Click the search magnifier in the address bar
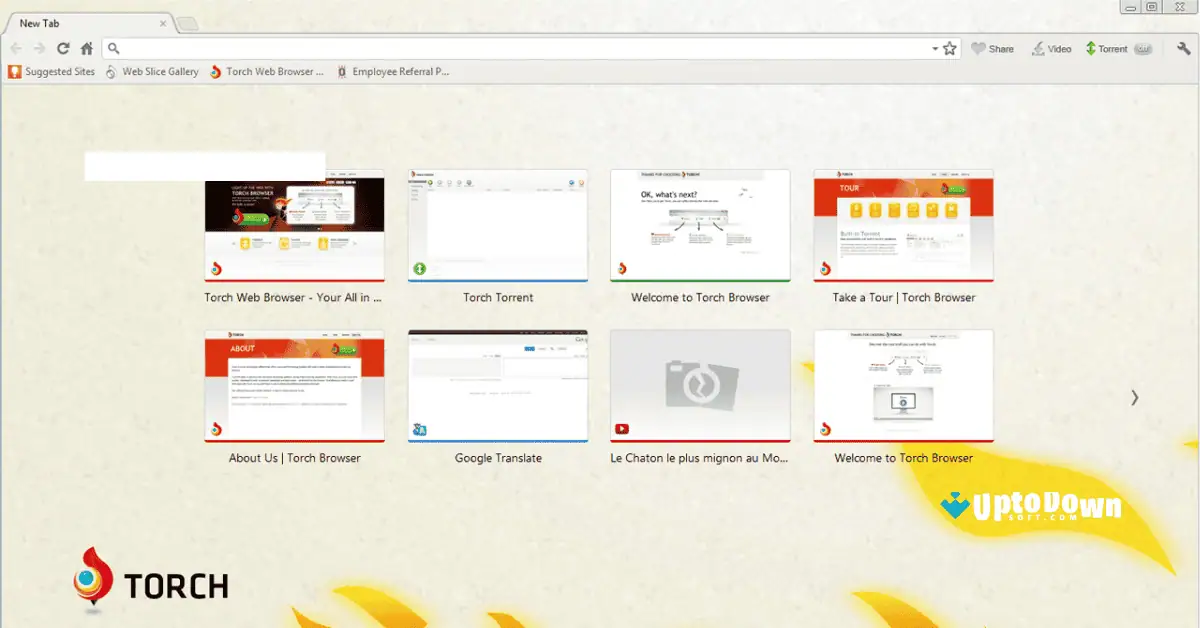 tap(113, 47)
